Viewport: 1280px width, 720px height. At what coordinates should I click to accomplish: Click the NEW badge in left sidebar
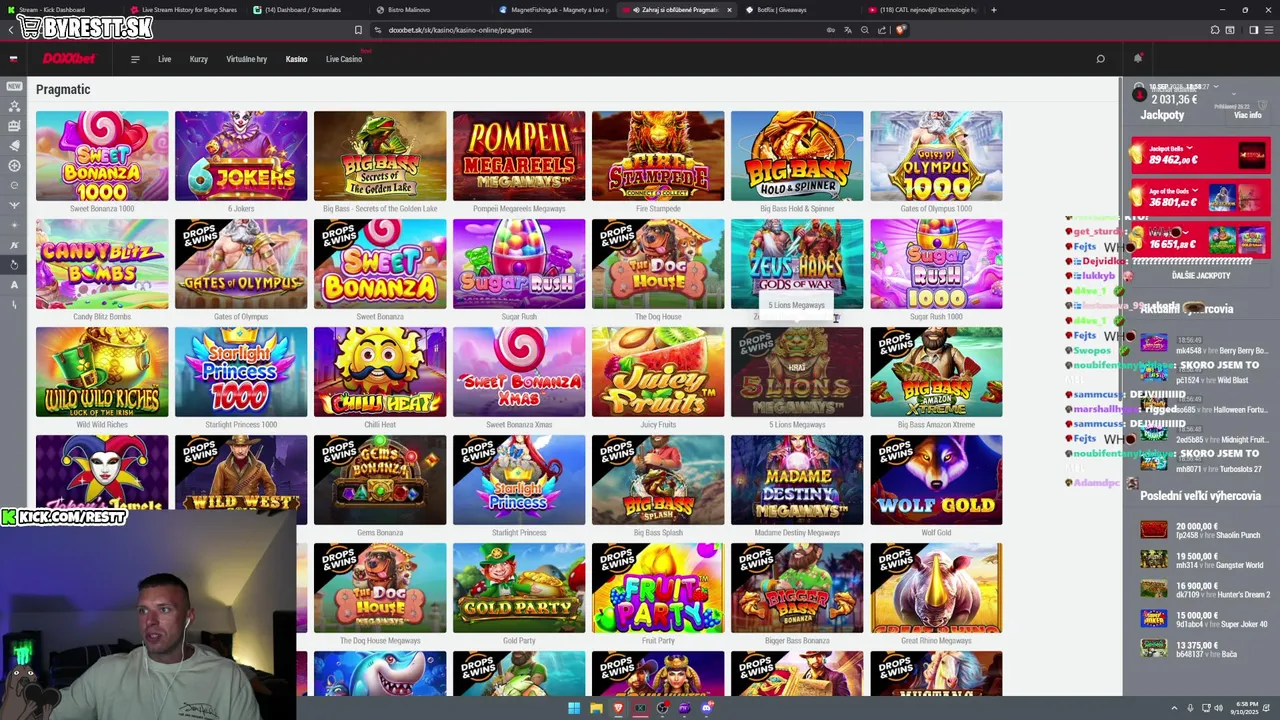(x=14, y=86)
